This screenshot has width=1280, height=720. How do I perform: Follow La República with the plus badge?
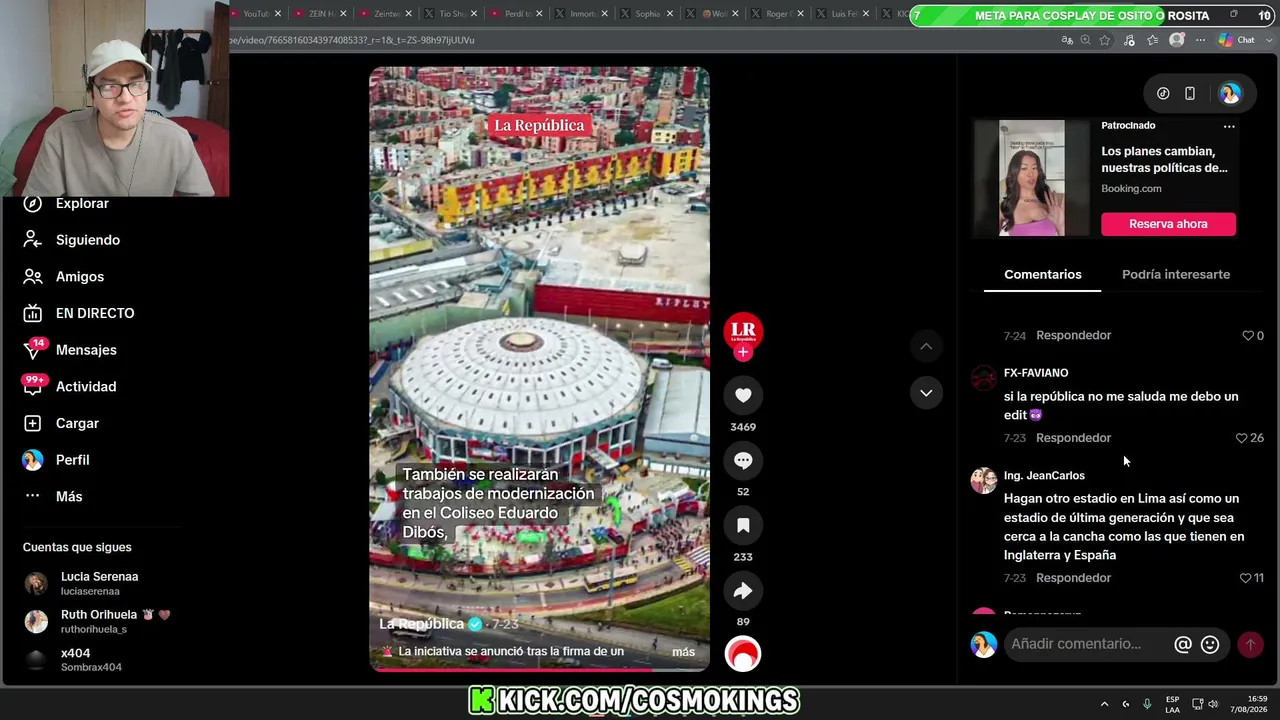click(x=743, y=352)
